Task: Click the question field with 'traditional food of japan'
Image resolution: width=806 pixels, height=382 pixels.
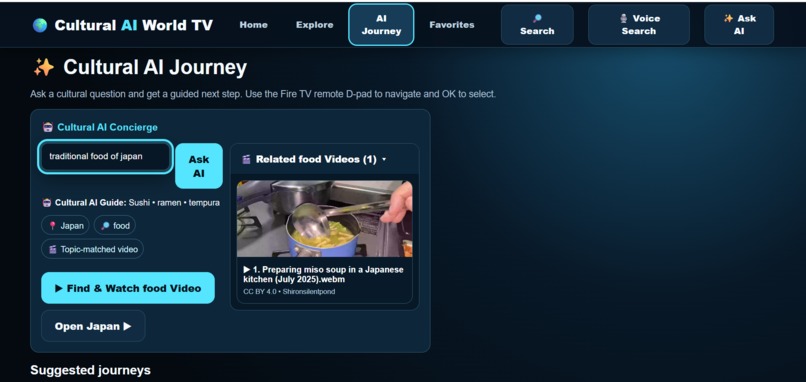Action: [105, 157]
